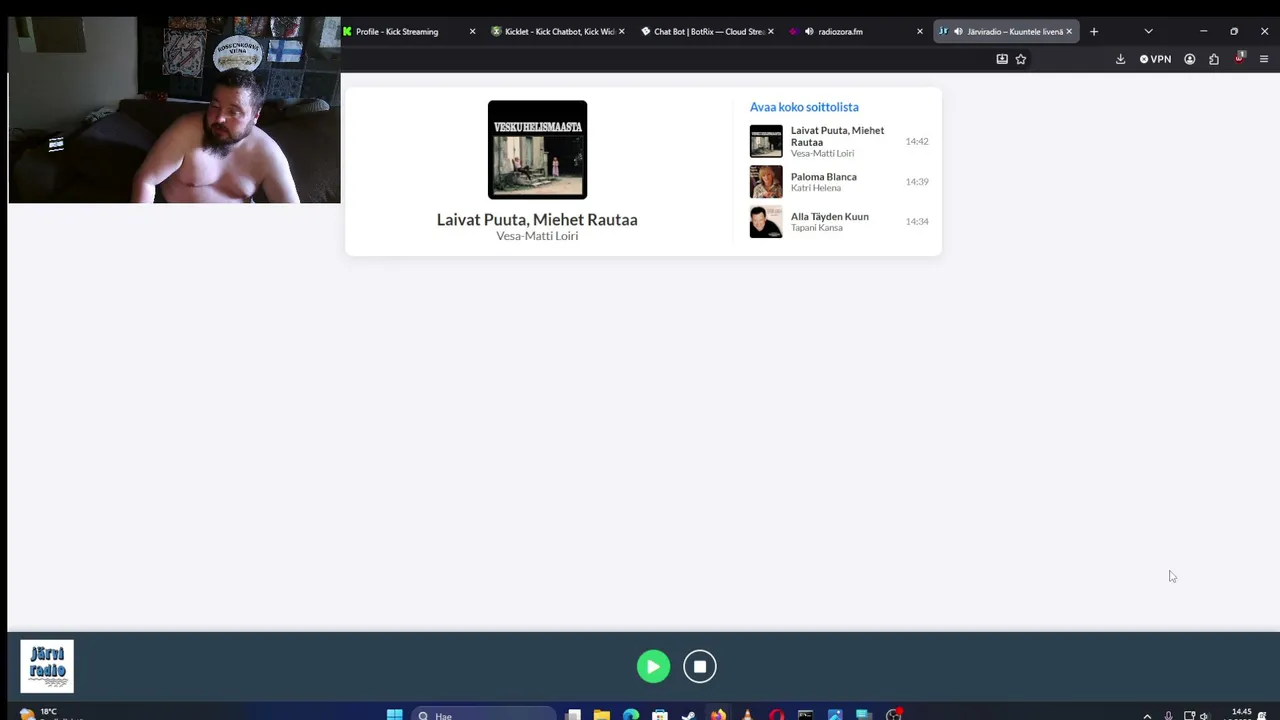1280x720 pixels.
Task: Expand the list all tabs dropdown
Action: [1148, 32]
